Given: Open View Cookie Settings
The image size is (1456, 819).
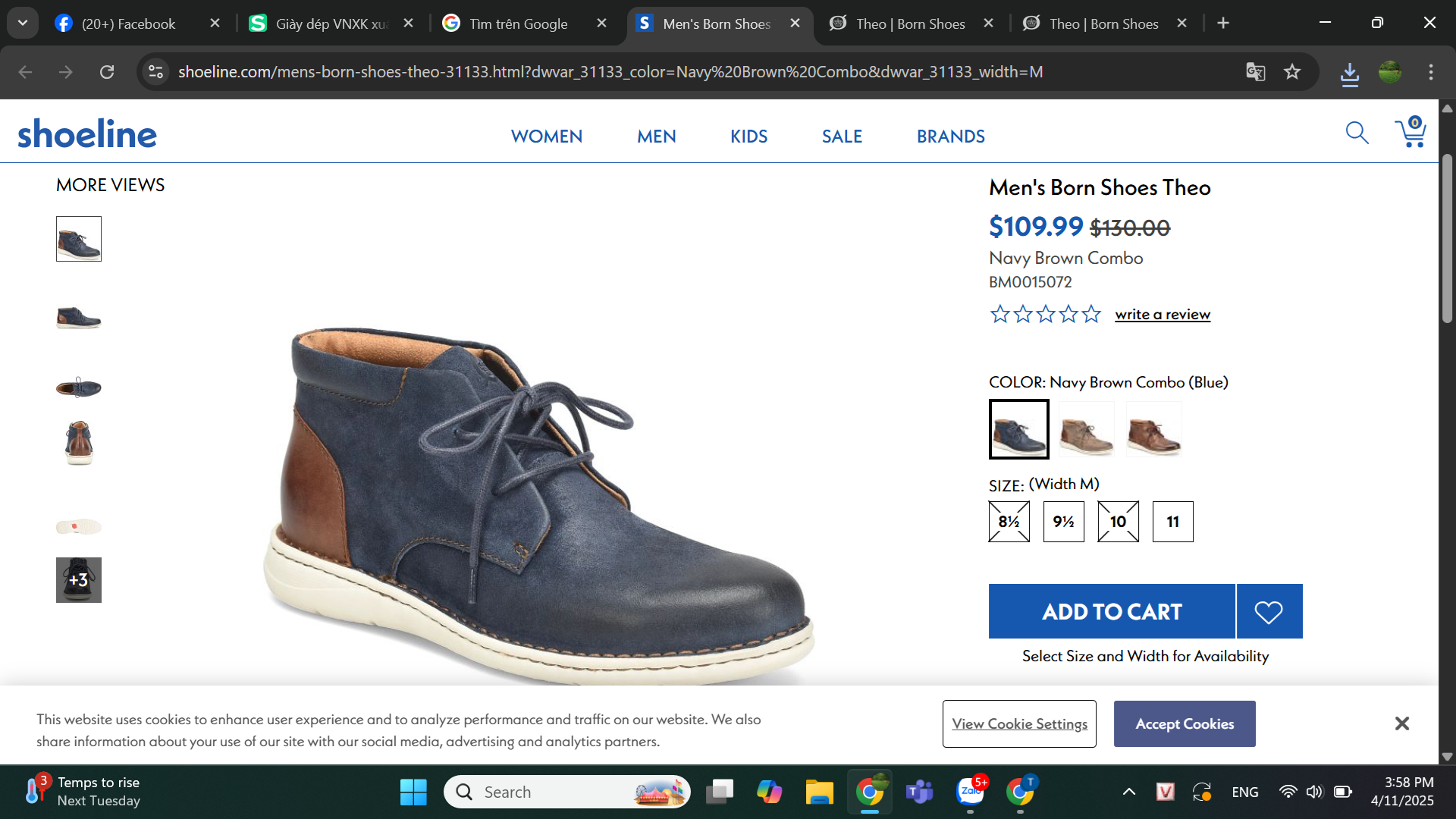Looking at the screenshot, I should point(1019,723).
